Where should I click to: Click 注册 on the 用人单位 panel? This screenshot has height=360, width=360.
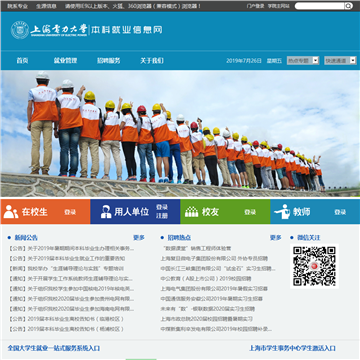click(162, 216)
